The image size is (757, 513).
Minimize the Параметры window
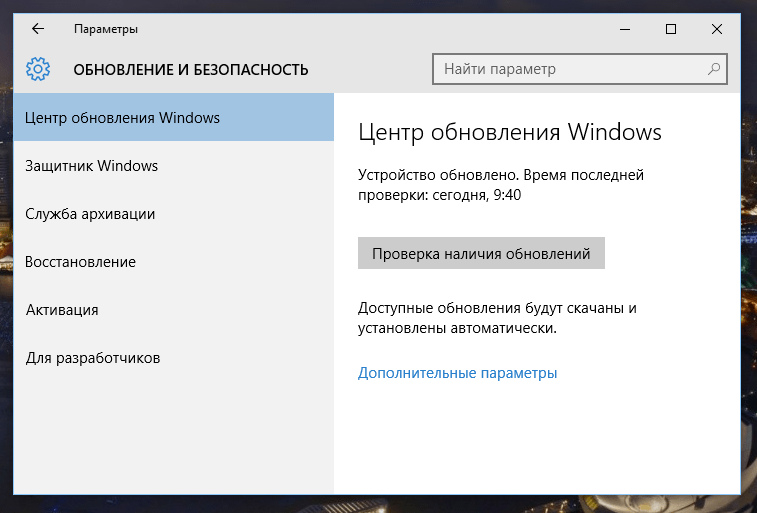(624, 29)
